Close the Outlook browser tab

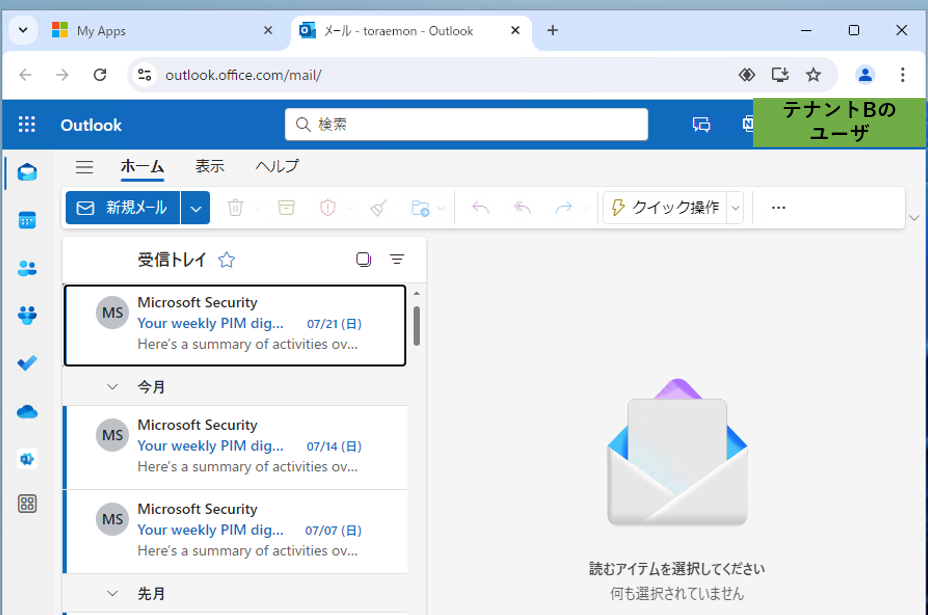point(515,30)
